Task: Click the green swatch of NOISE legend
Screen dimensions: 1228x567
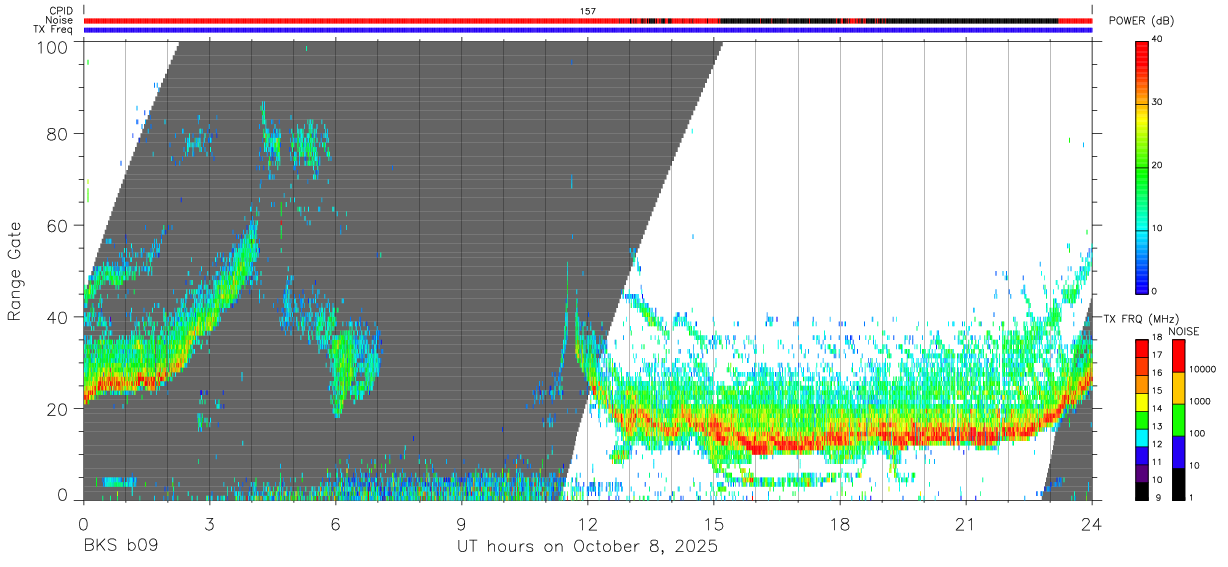Action: pos(1179,420)
